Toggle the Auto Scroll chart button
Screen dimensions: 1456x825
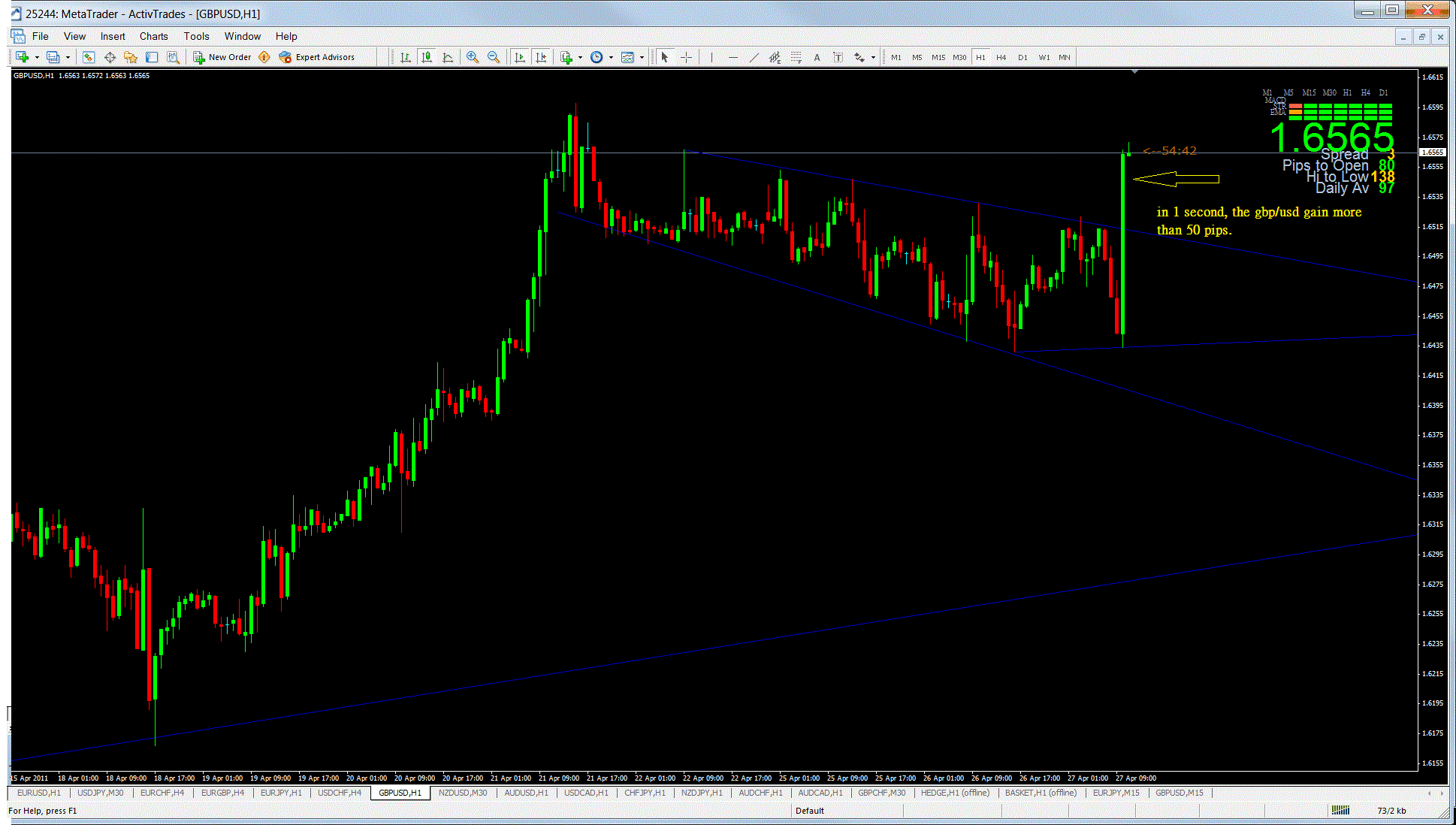520,57
